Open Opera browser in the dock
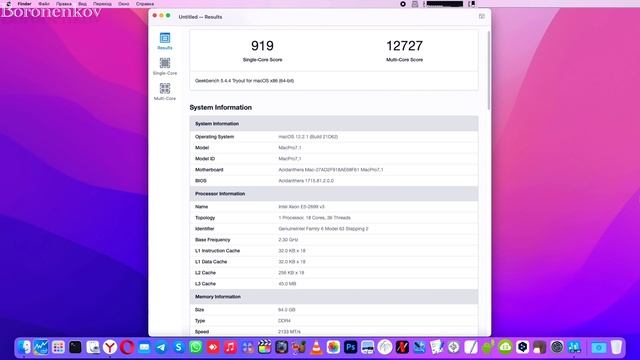Screen dimensions: 640x360 coord(127,347)
